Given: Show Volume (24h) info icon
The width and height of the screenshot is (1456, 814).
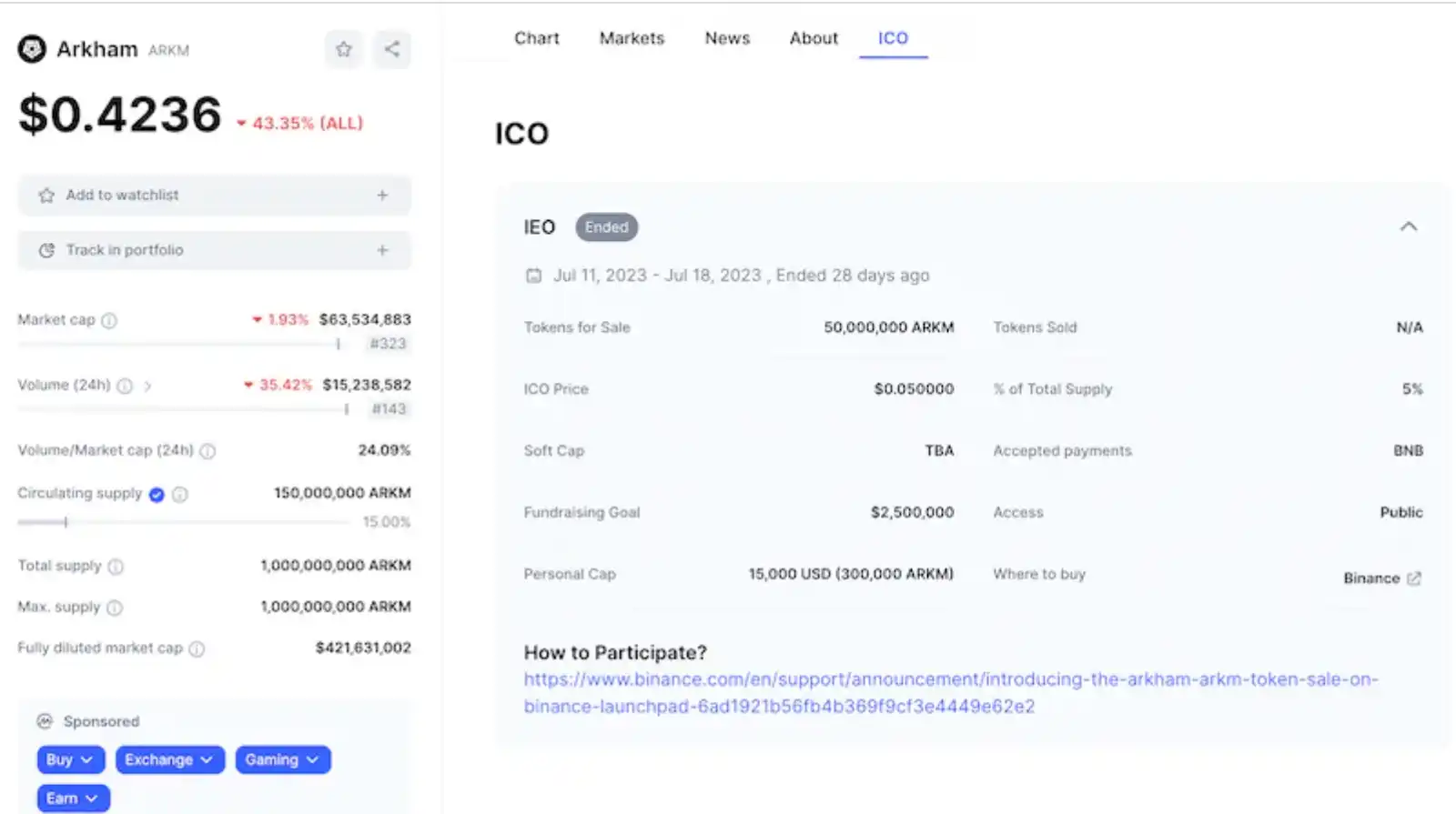Looking at the screenshot, I should point(125,386).
